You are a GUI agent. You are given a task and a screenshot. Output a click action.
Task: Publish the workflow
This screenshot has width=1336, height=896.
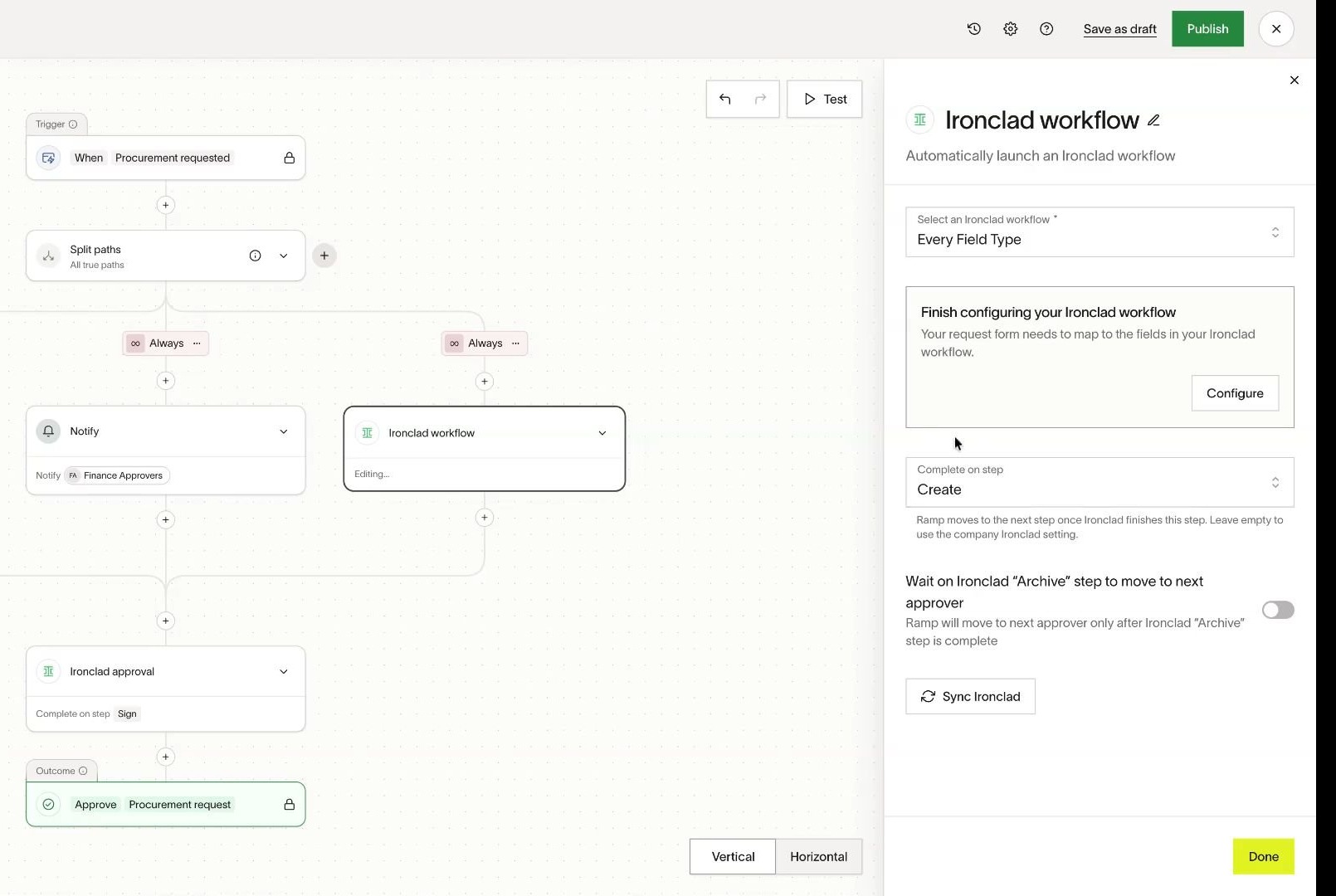[1207, 29]
